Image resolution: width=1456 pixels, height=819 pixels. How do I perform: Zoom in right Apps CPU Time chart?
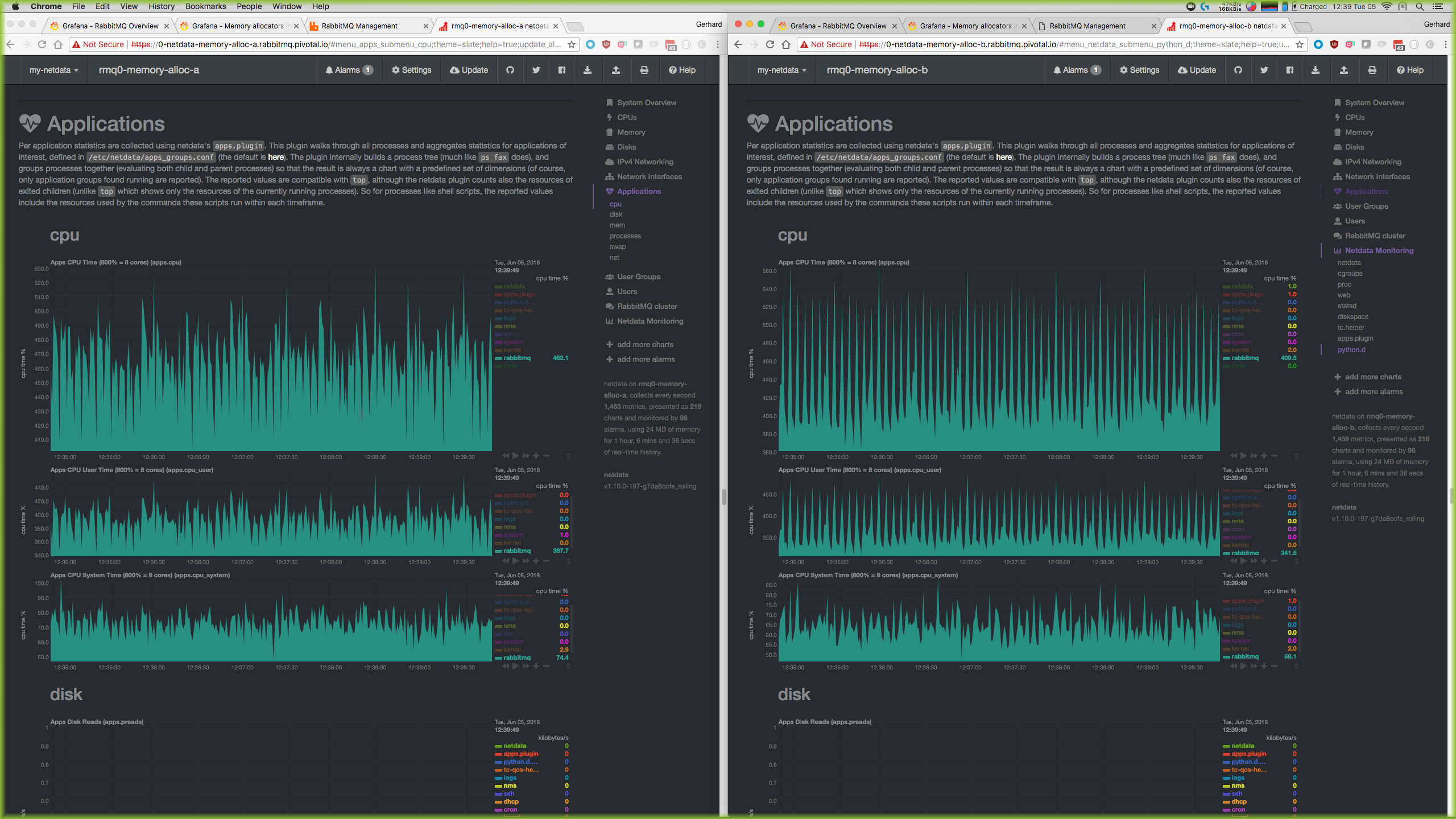[x=1264, y=456]
